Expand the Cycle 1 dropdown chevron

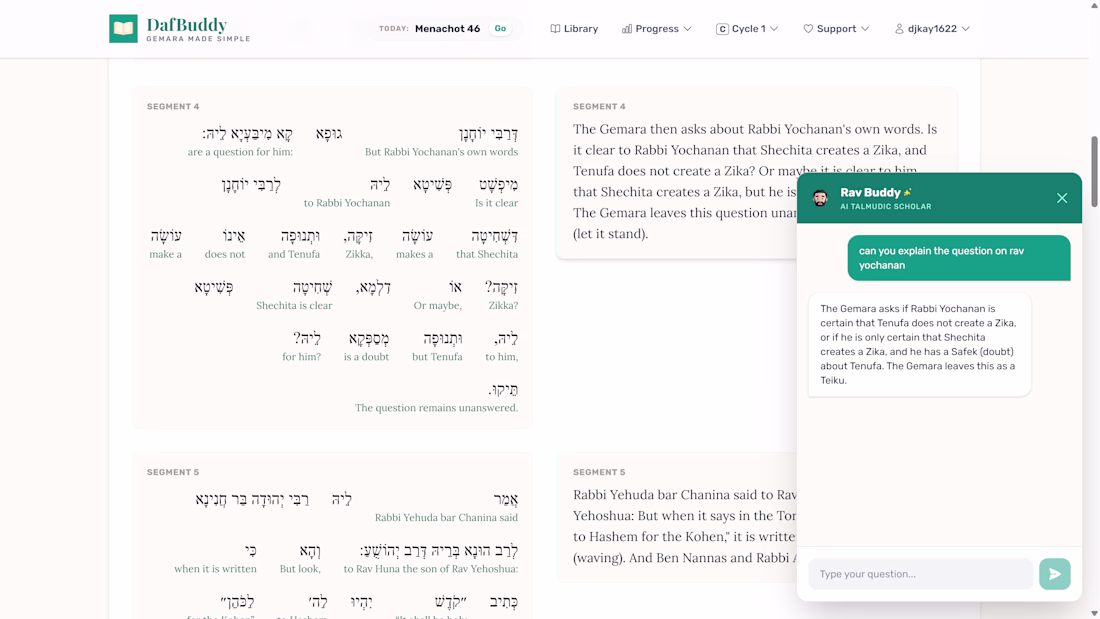point(774,29)
